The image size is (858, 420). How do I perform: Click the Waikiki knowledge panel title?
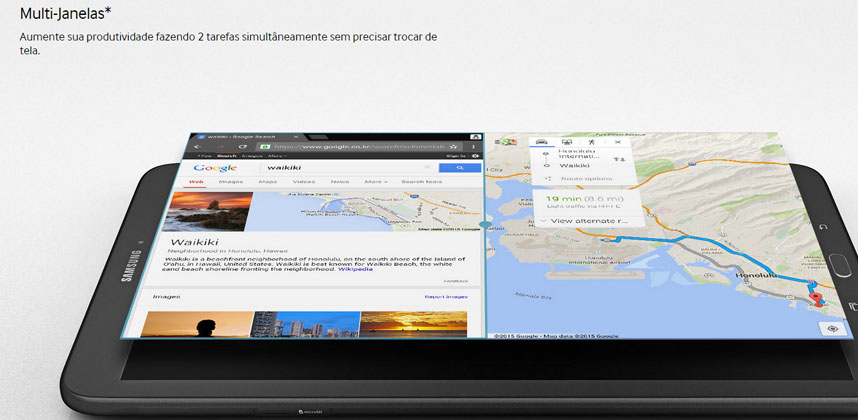[195, 242]
